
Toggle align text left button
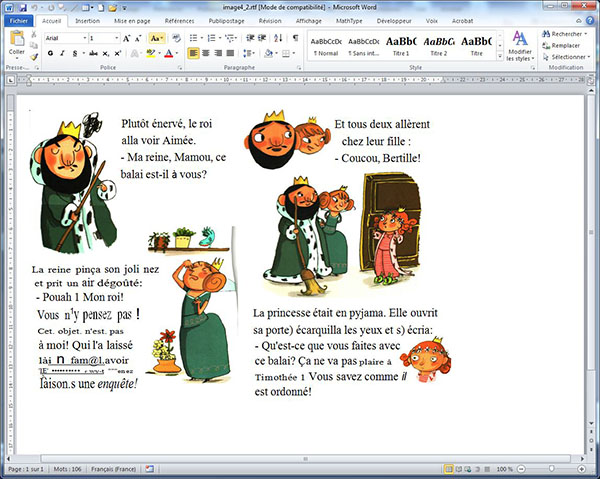click(191, 53)
